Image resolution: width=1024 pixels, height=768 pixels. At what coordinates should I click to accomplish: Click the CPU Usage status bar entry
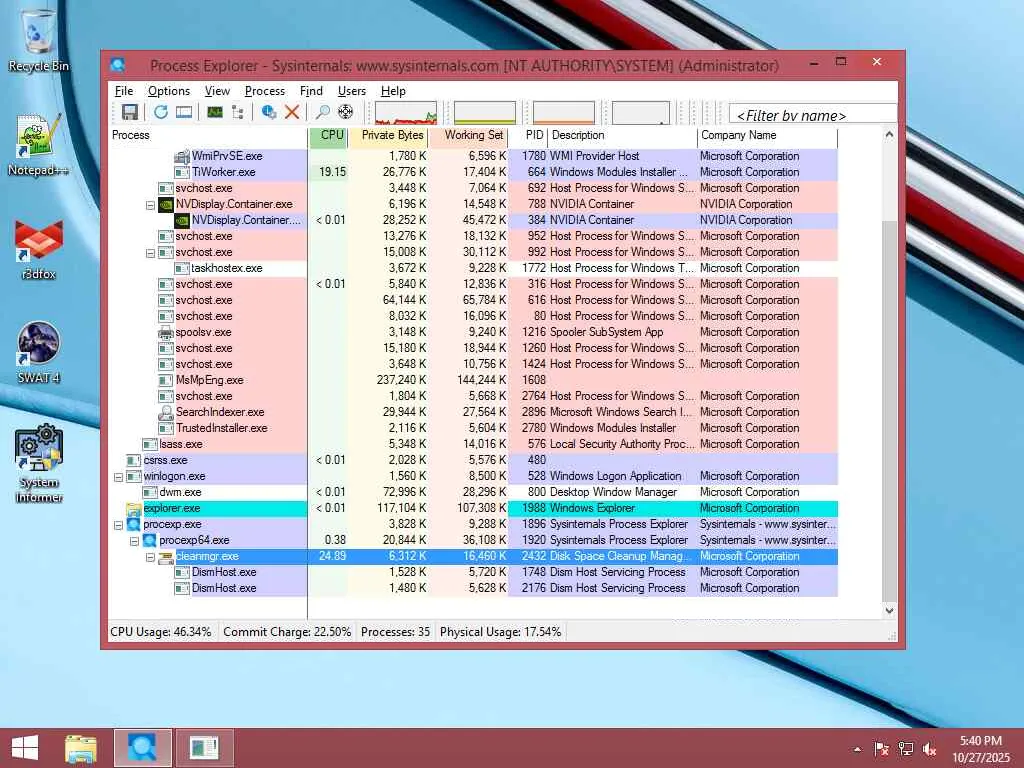click(161, 632)
